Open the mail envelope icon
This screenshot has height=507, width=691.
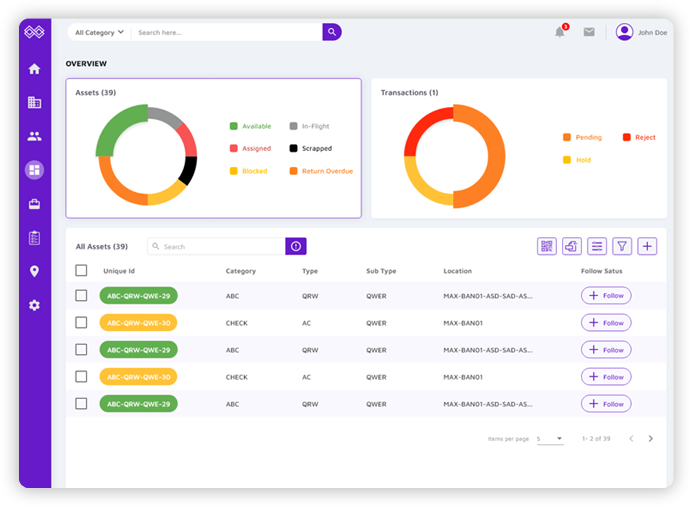(x=589, y=32)
